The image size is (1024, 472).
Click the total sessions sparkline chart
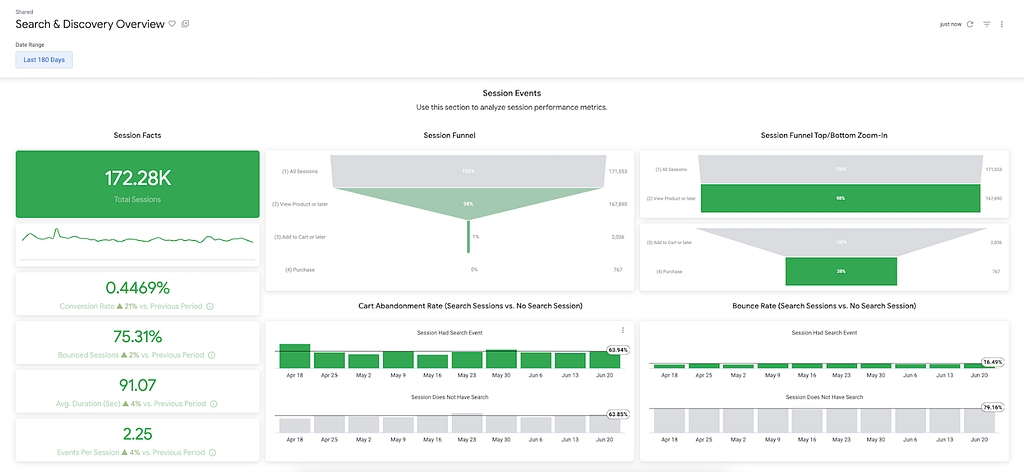click(x=138, y=244)
